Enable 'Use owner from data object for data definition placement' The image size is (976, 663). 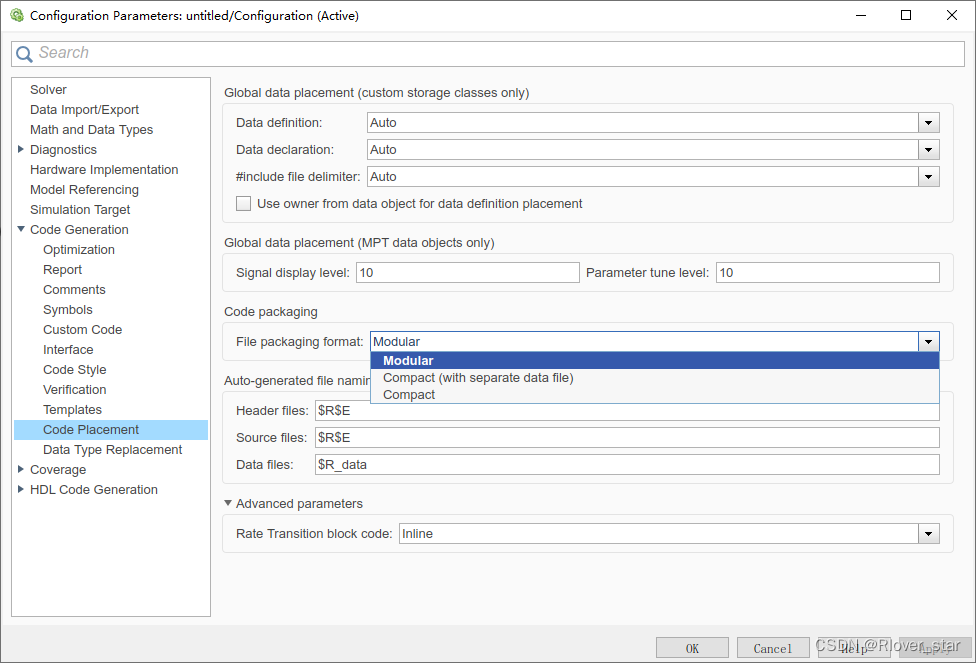[243, 203]
